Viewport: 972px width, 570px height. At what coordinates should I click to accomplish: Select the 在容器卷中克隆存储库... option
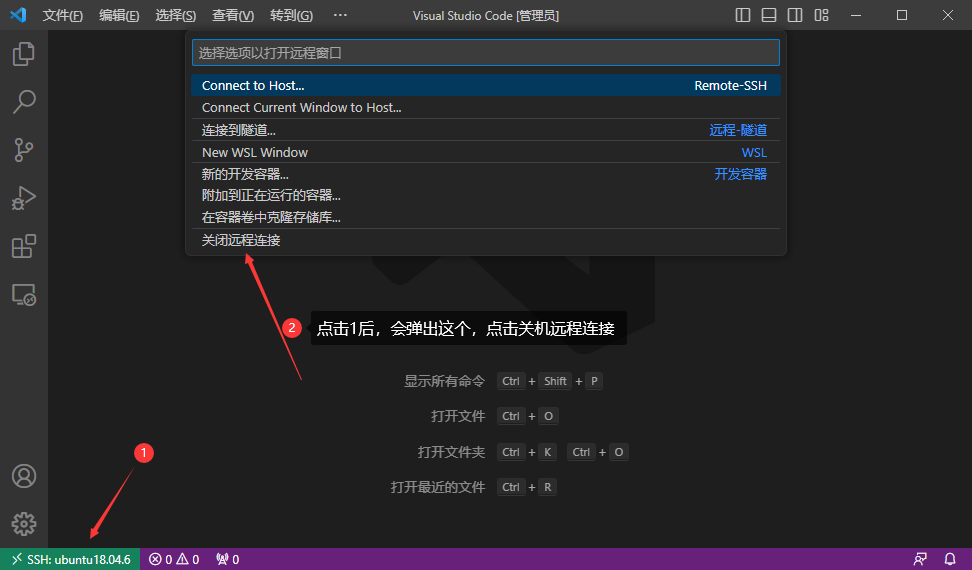pyautogui.click(x=485, y=217)
